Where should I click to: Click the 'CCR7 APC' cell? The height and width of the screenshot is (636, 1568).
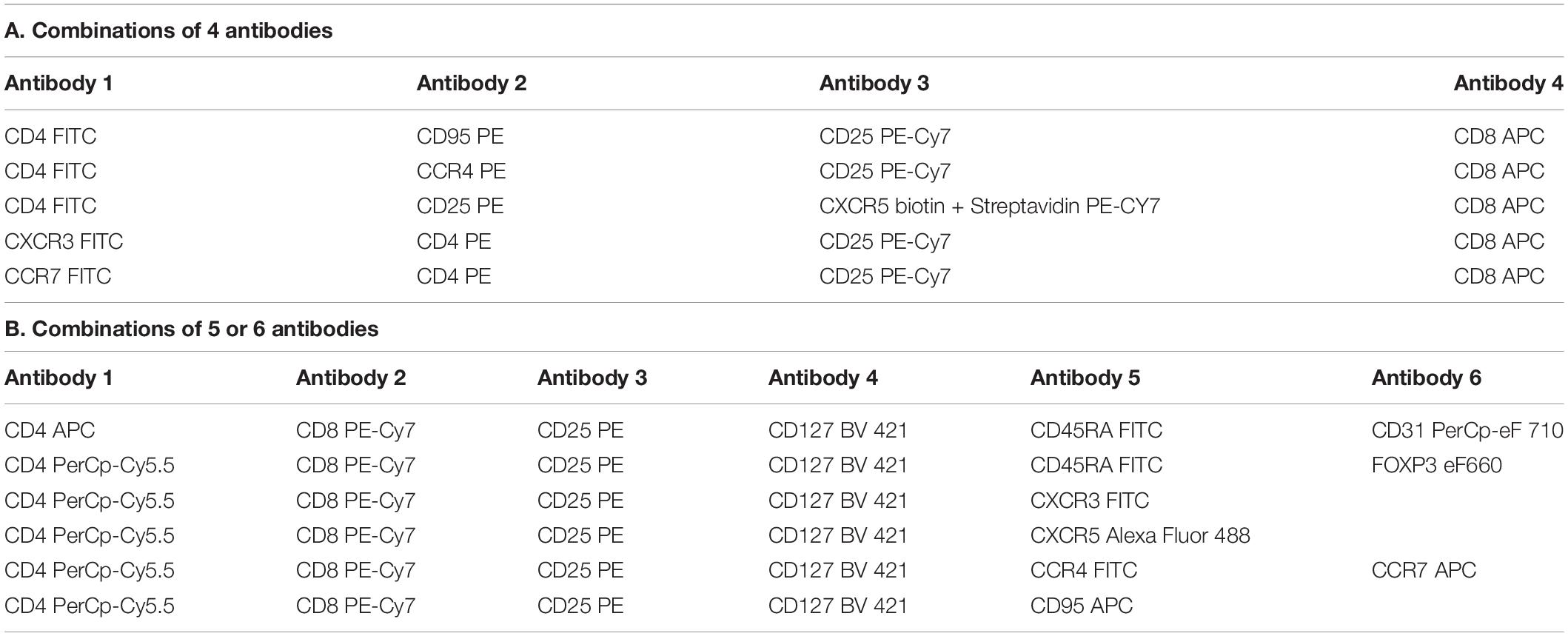point(1424,570)
